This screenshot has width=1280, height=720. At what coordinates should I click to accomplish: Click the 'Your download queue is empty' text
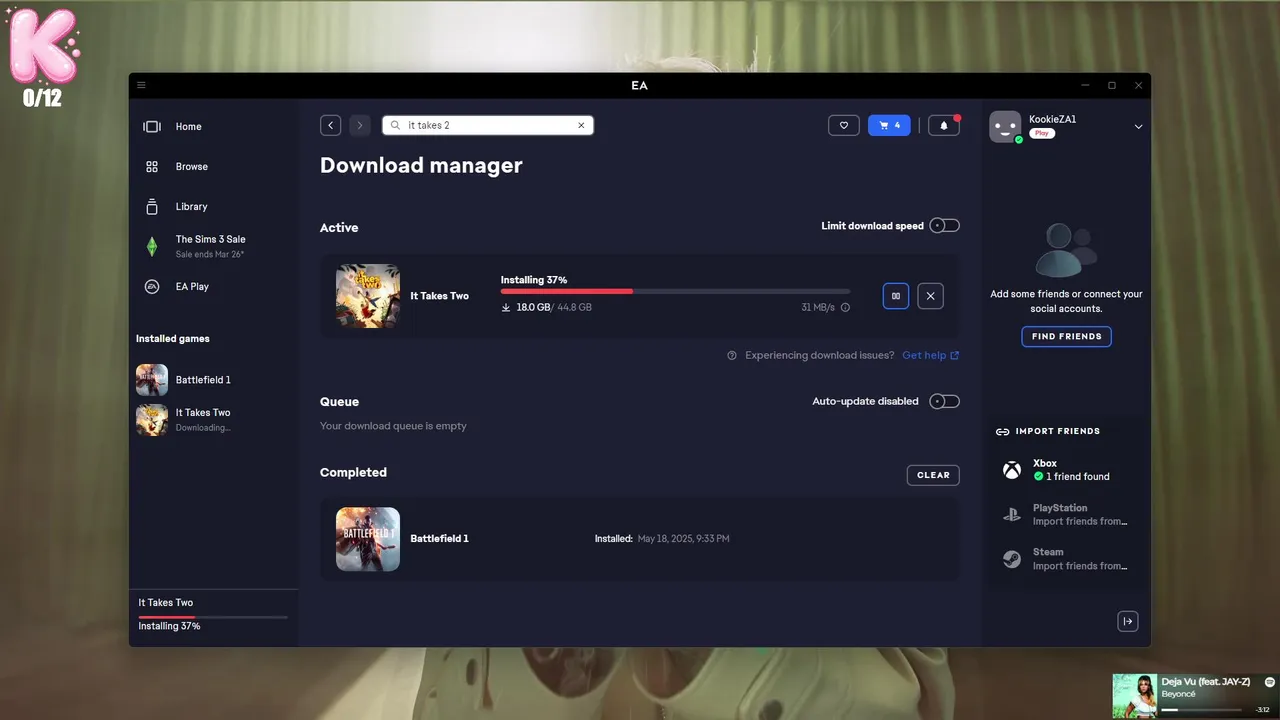(x=393, y=426)
